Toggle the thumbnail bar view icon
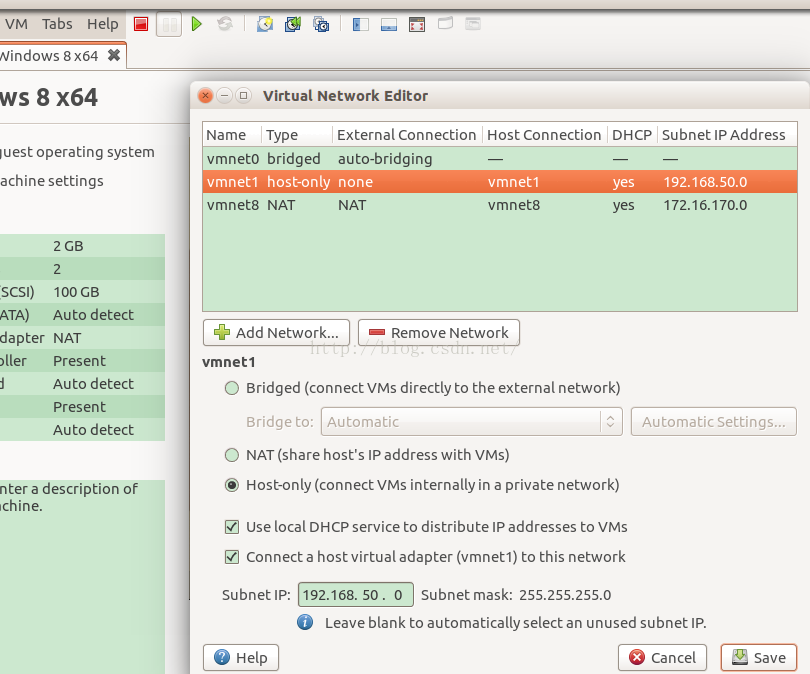The width and height of the screenshot is (810, 674). (x=388, y=24)
